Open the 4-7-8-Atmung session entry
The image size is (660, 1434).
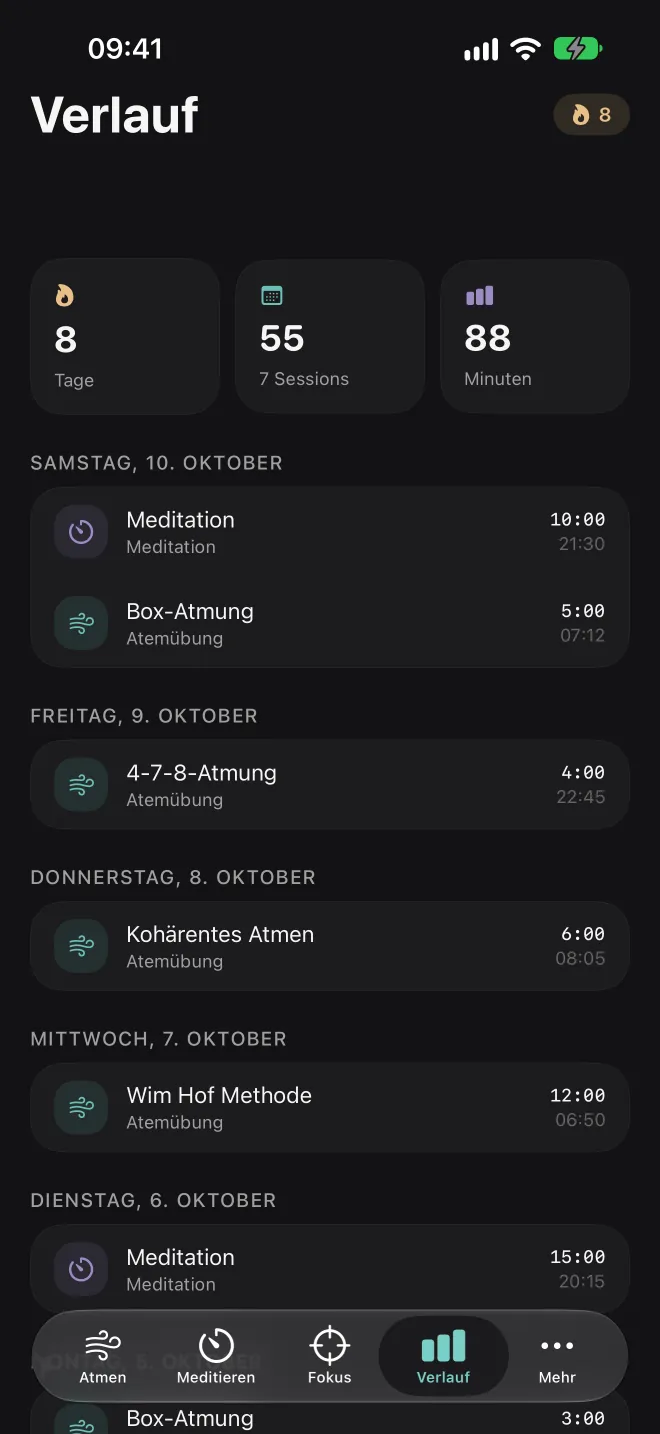[330, 785]
